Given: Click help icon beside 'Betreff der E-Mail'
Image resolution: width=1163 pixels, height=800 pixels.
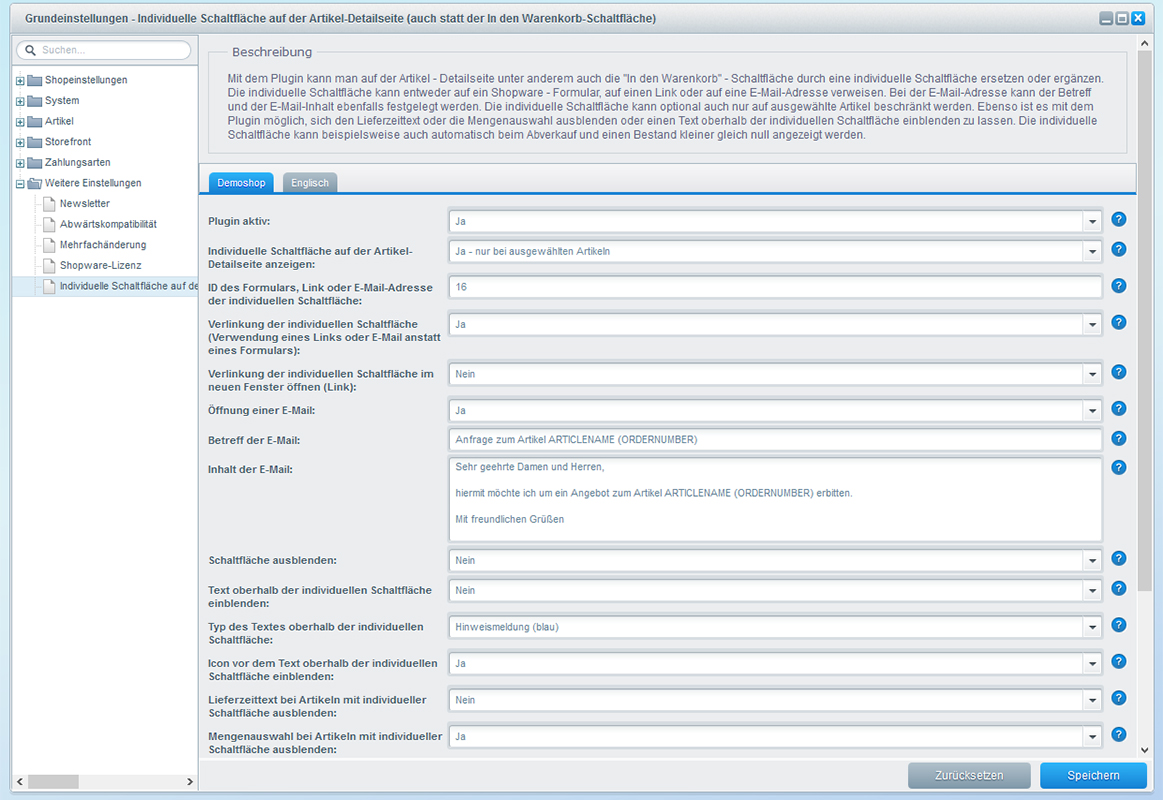Looking at the screenshot, I should pyautogui.click(x=1118, y=439).
